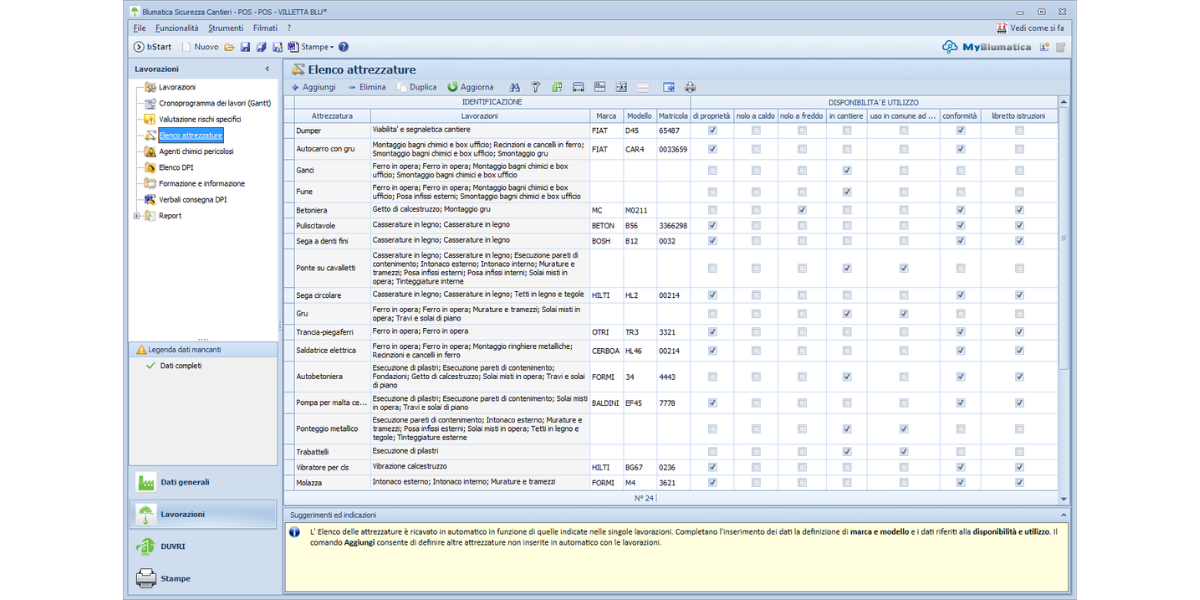Click the funnel filter icon
The image size is (1200, 600).
[536, 87]
